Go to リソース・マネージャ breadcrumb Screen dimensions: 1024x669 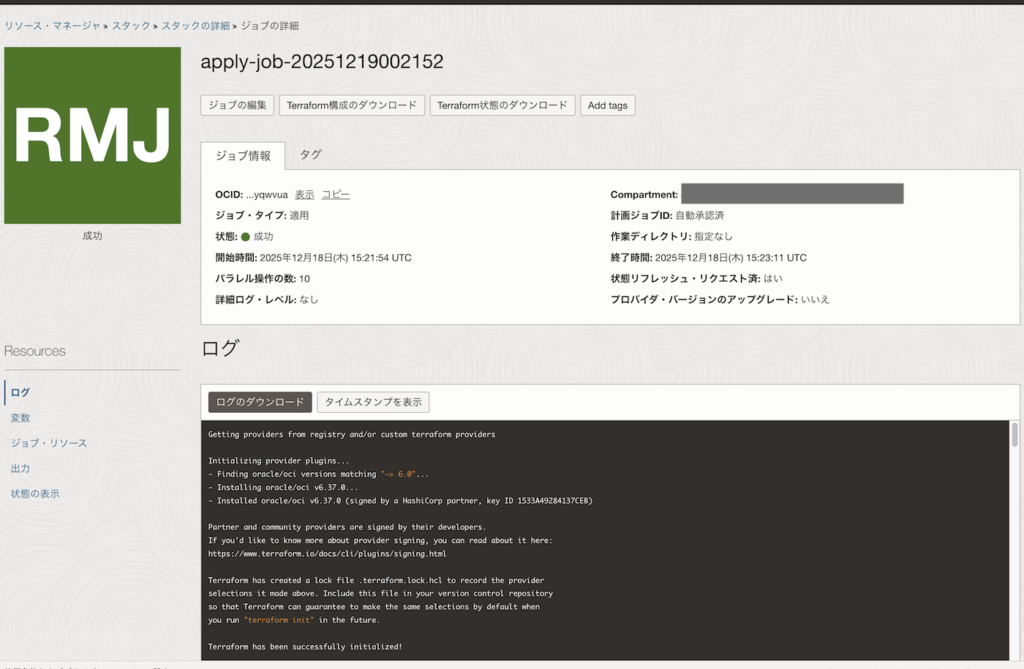click(53, 26)
